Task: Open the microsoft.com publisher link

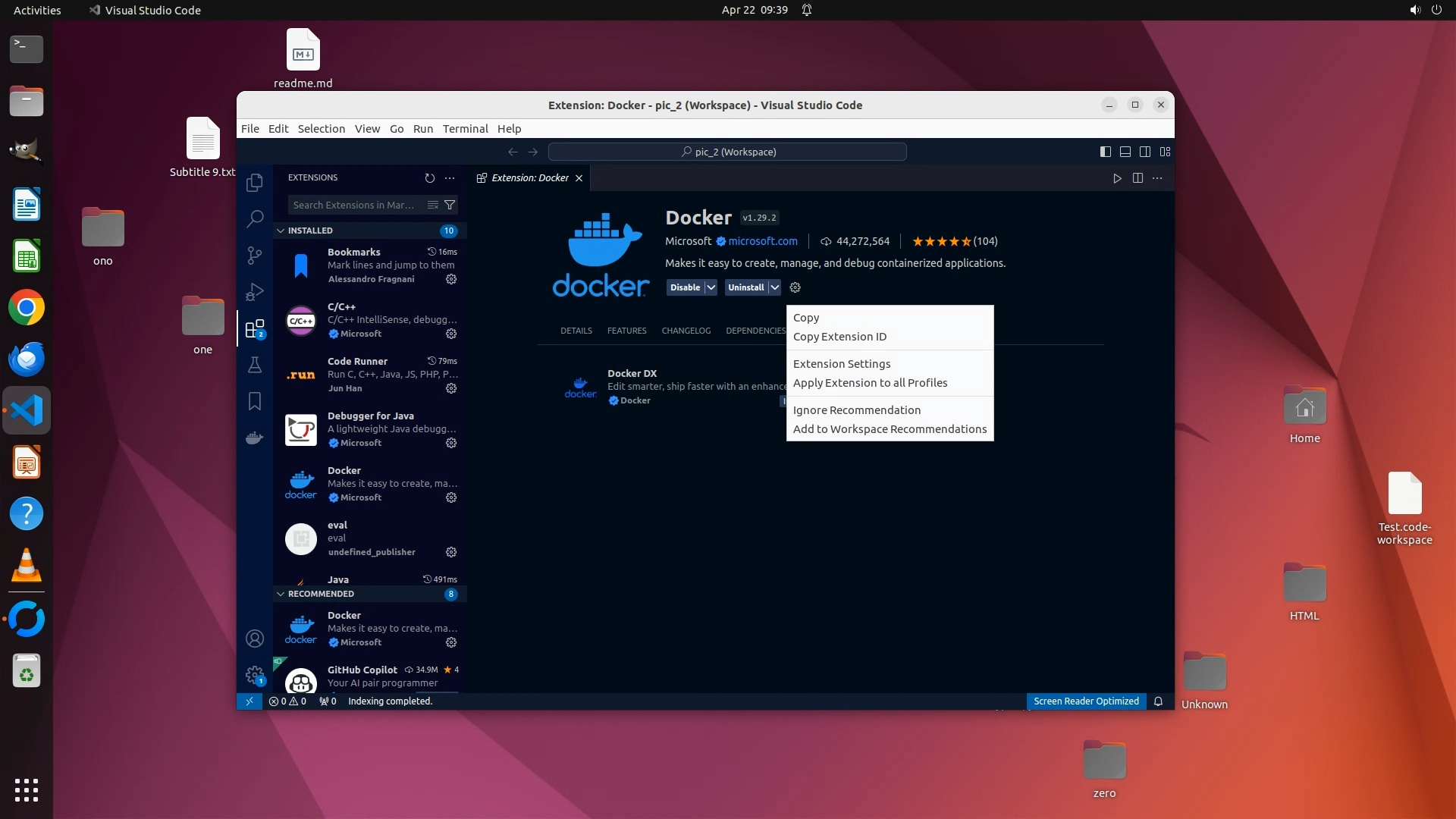Action: (762, 241)
